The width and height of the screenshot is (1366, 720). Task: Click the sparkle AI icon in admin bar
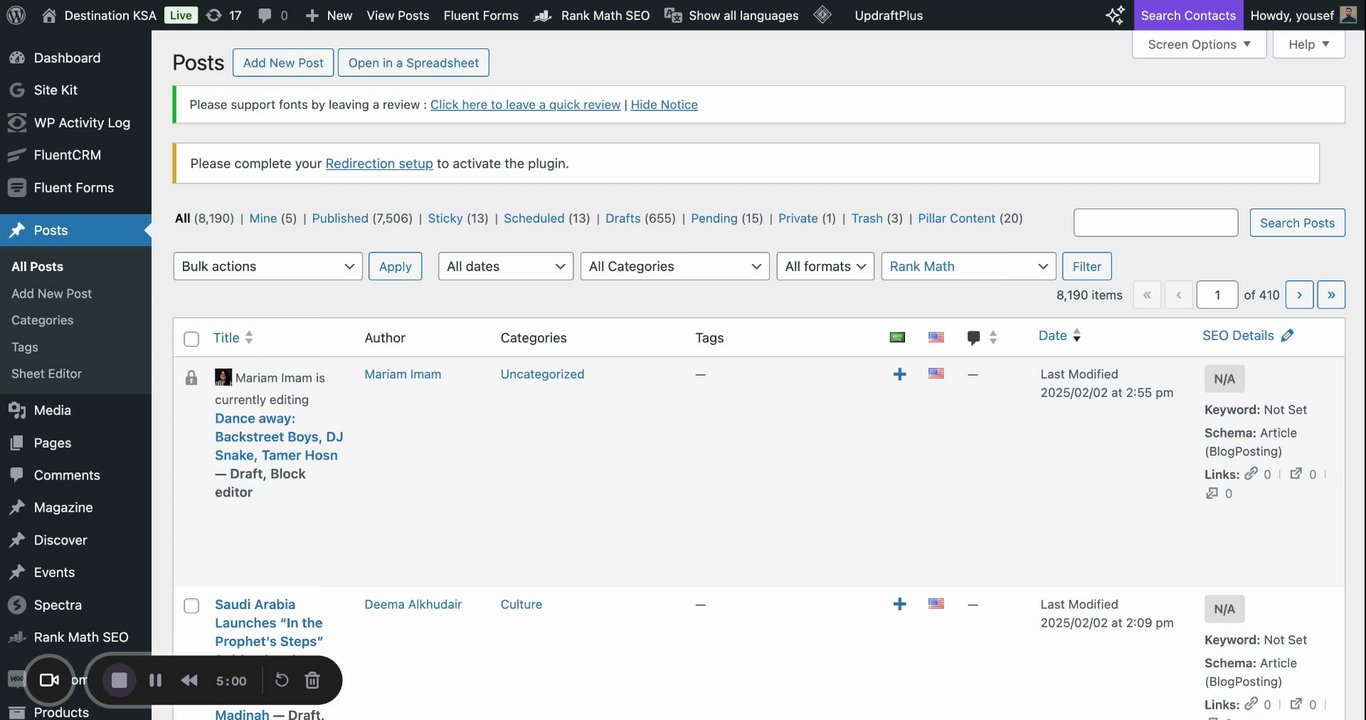1115,15
